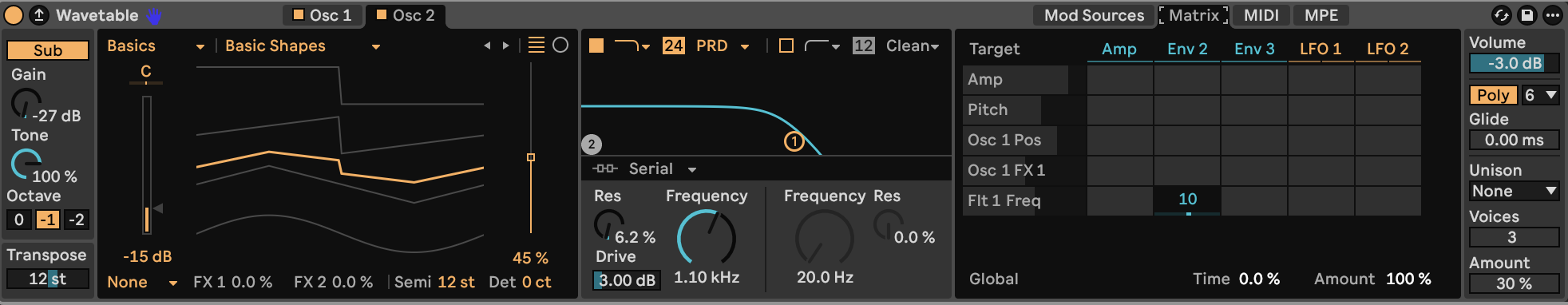This screenshot has width=1568, height=305.
Task: Click the LFO 2 column header
Action: (1388, 49)
